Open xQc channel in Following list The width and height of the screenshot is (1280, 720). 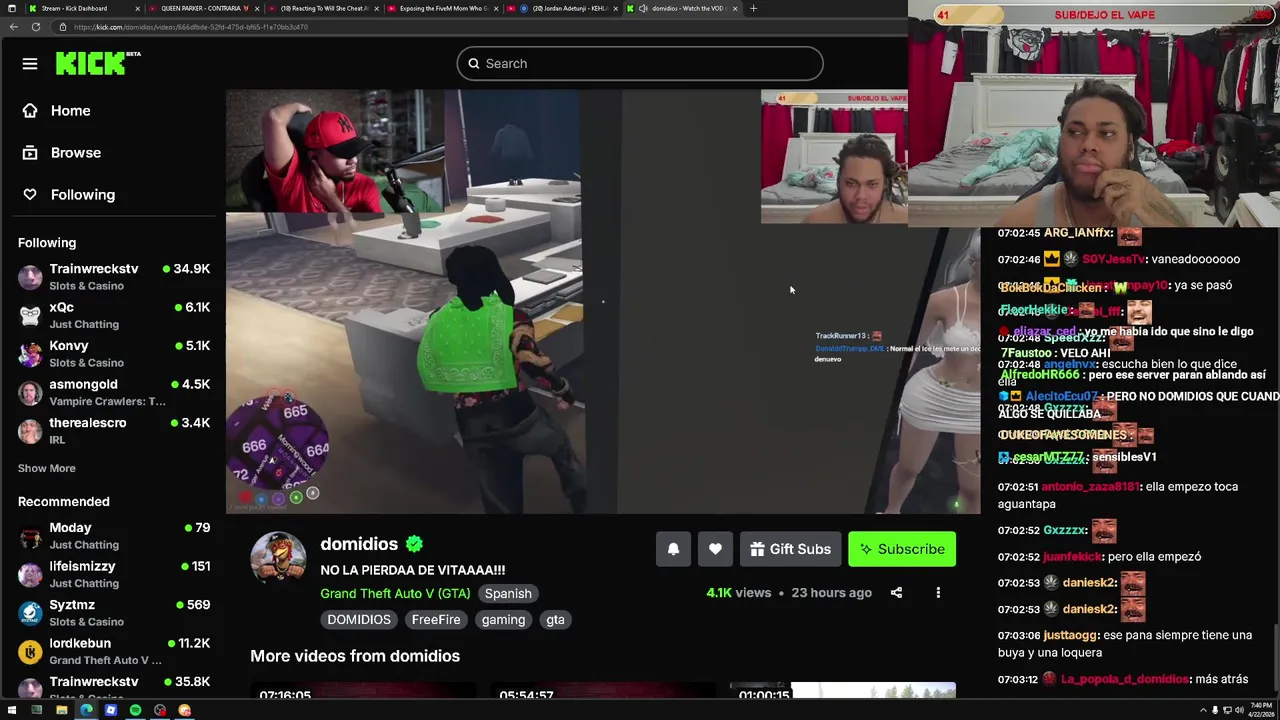[x=114, y=315]
